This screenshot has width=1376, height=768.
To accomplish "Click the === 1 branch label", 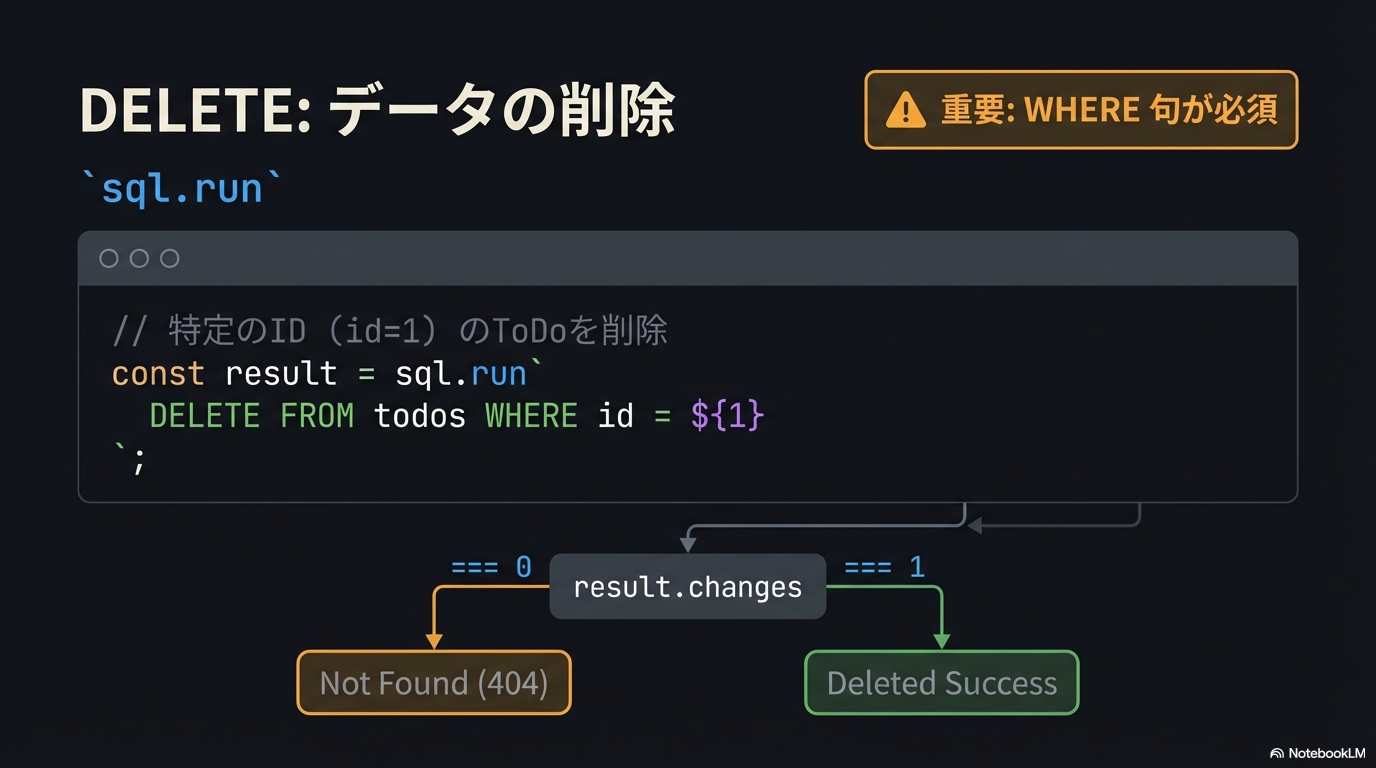I will coord(884,568).
